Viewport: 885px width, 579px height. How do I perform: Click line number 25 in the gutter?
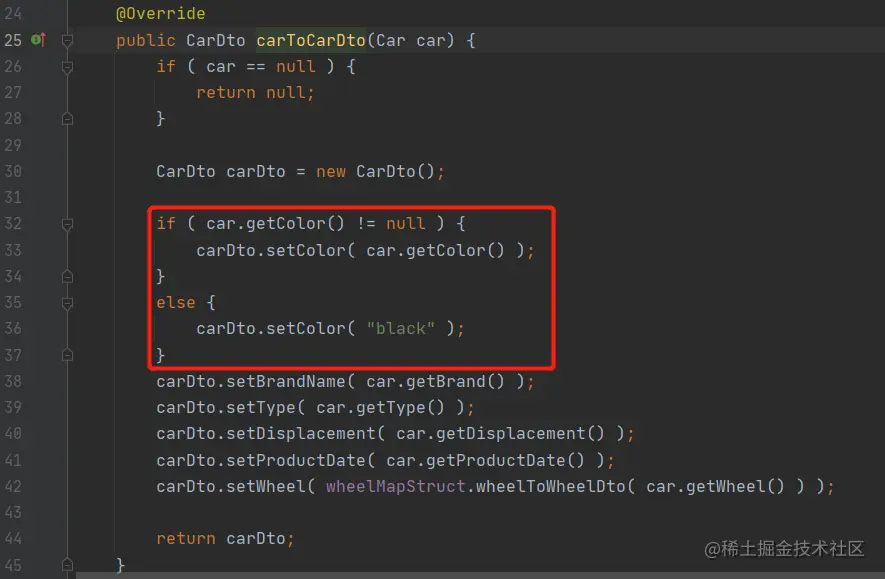coord(13,40)
